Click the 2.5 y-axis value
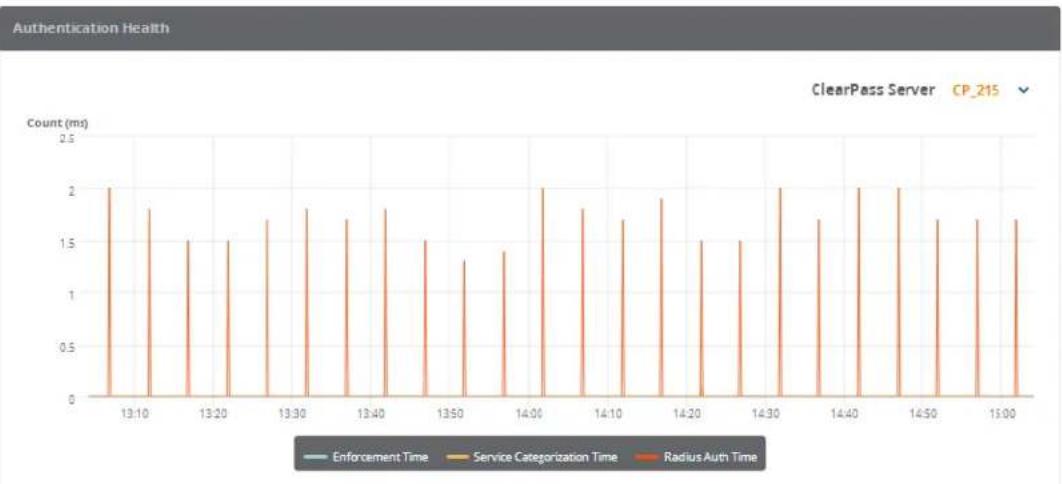The image size is (1062, 484). (66, 137)
